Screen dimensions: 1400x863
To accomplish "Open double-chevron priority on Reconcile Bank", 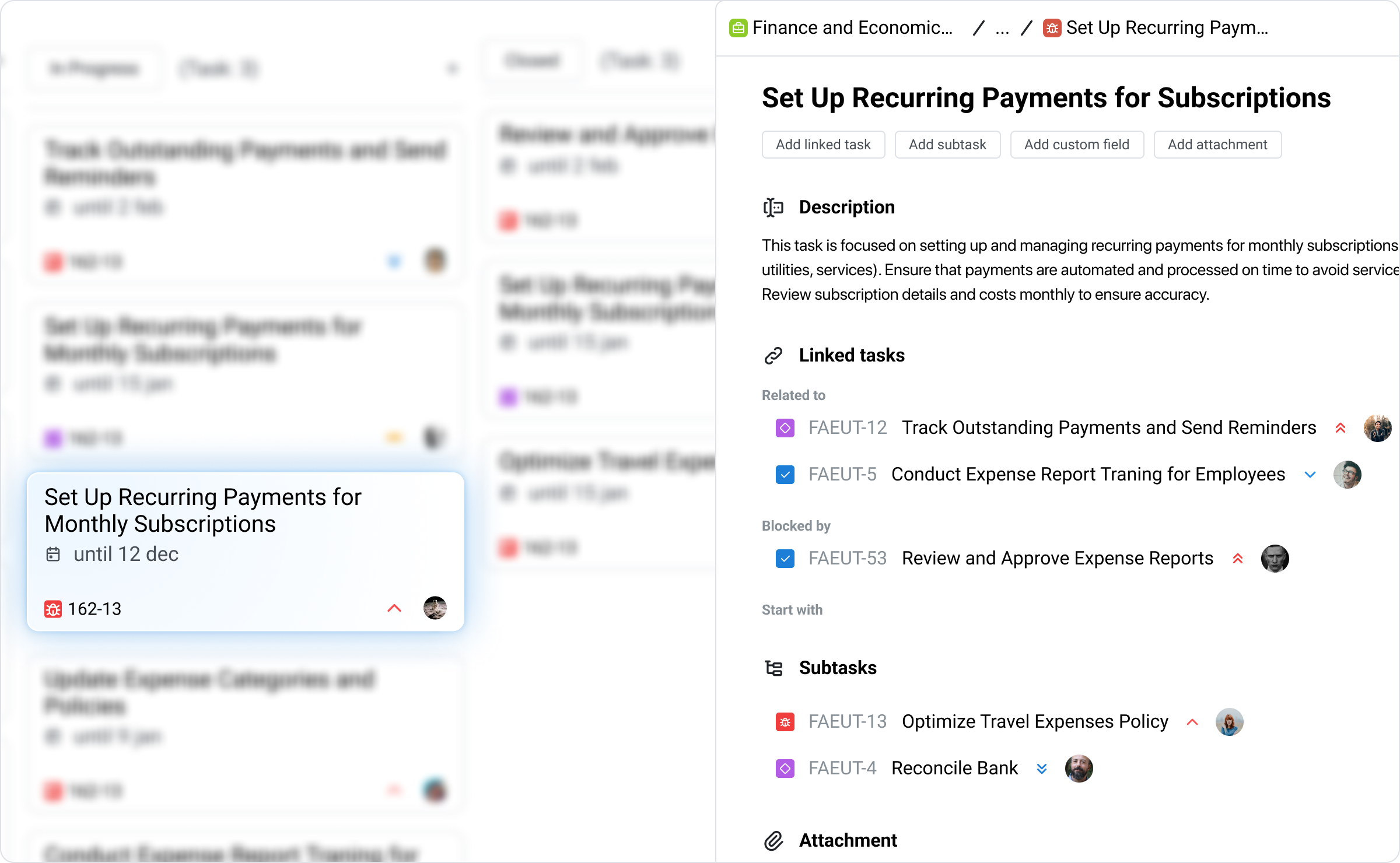I will click(1042, 769).
